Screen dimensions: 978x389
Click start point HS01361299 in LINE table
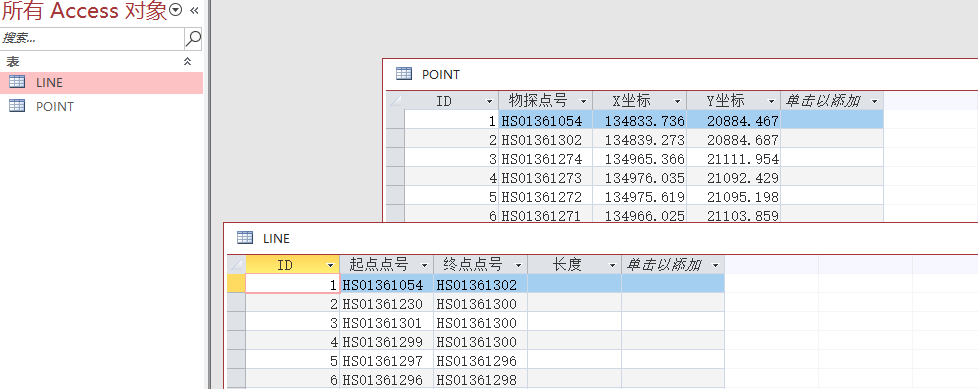point(387,342)
